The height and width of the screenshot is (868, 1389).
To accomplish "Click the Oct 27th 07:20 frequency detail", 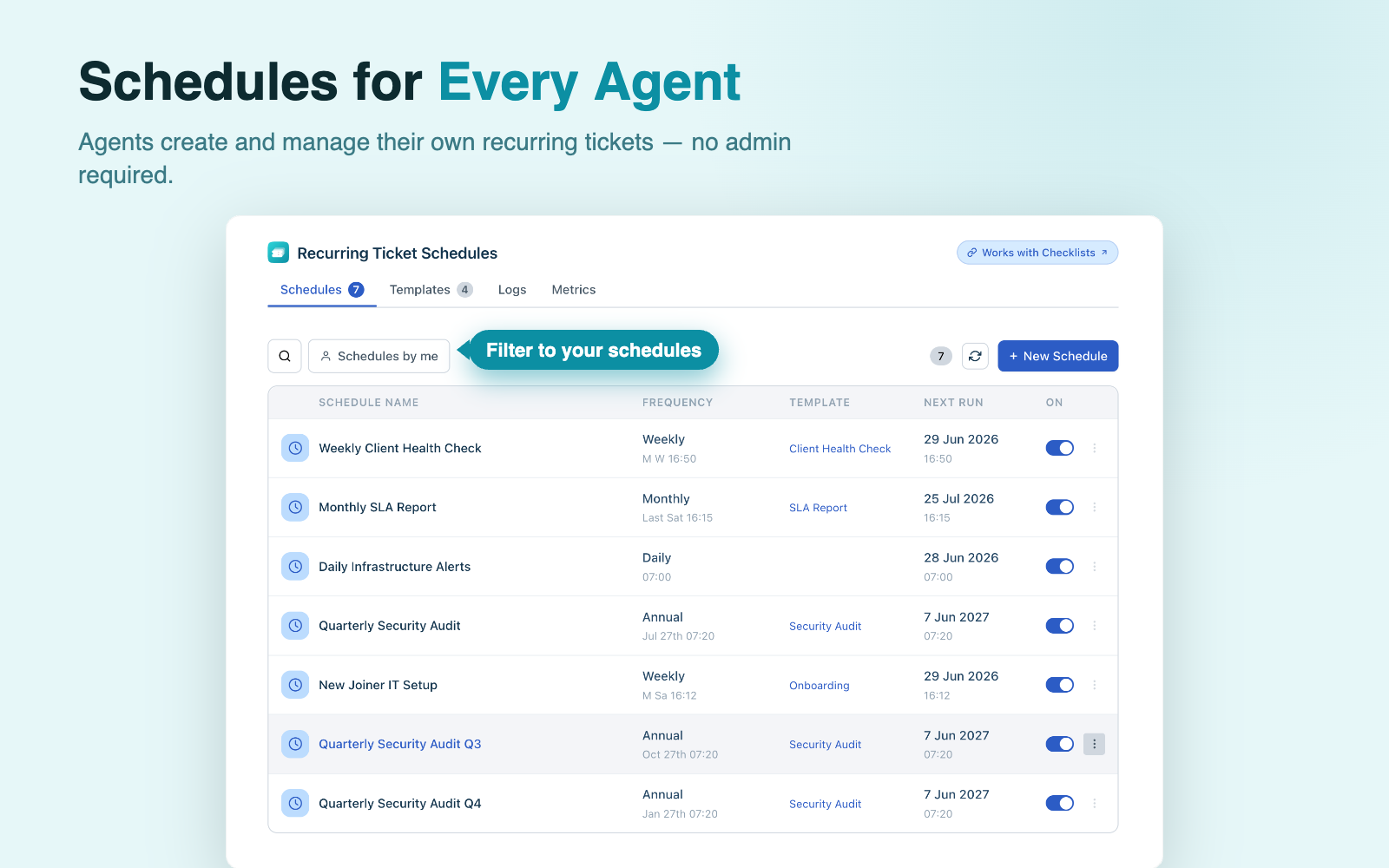I will (x=680, y=754).
